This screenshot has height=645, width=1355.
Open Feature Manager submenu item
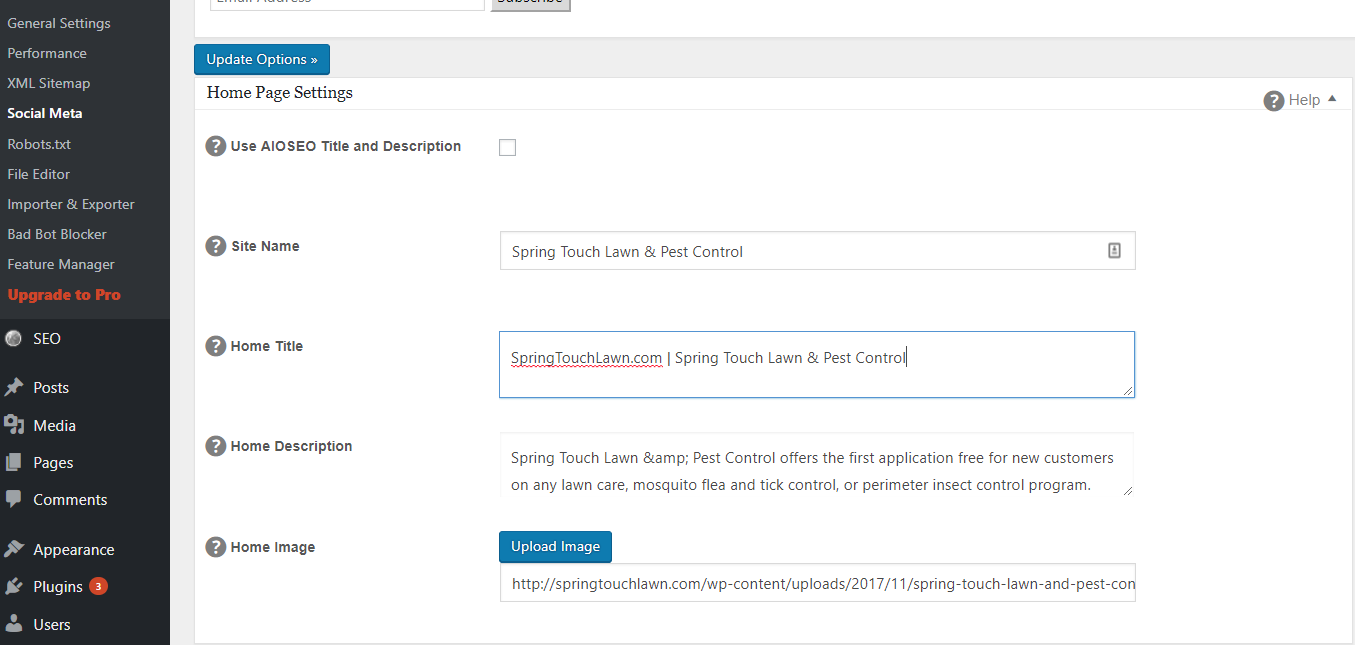click(61, 264)
